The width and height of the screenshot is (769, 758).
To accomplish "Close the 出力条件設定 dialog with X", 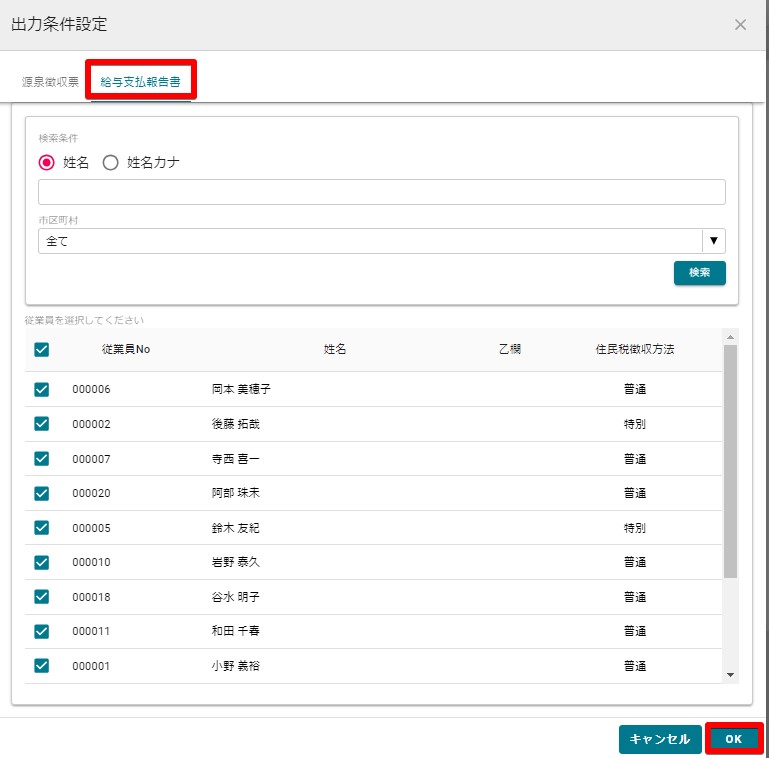I will pos(740,25).
